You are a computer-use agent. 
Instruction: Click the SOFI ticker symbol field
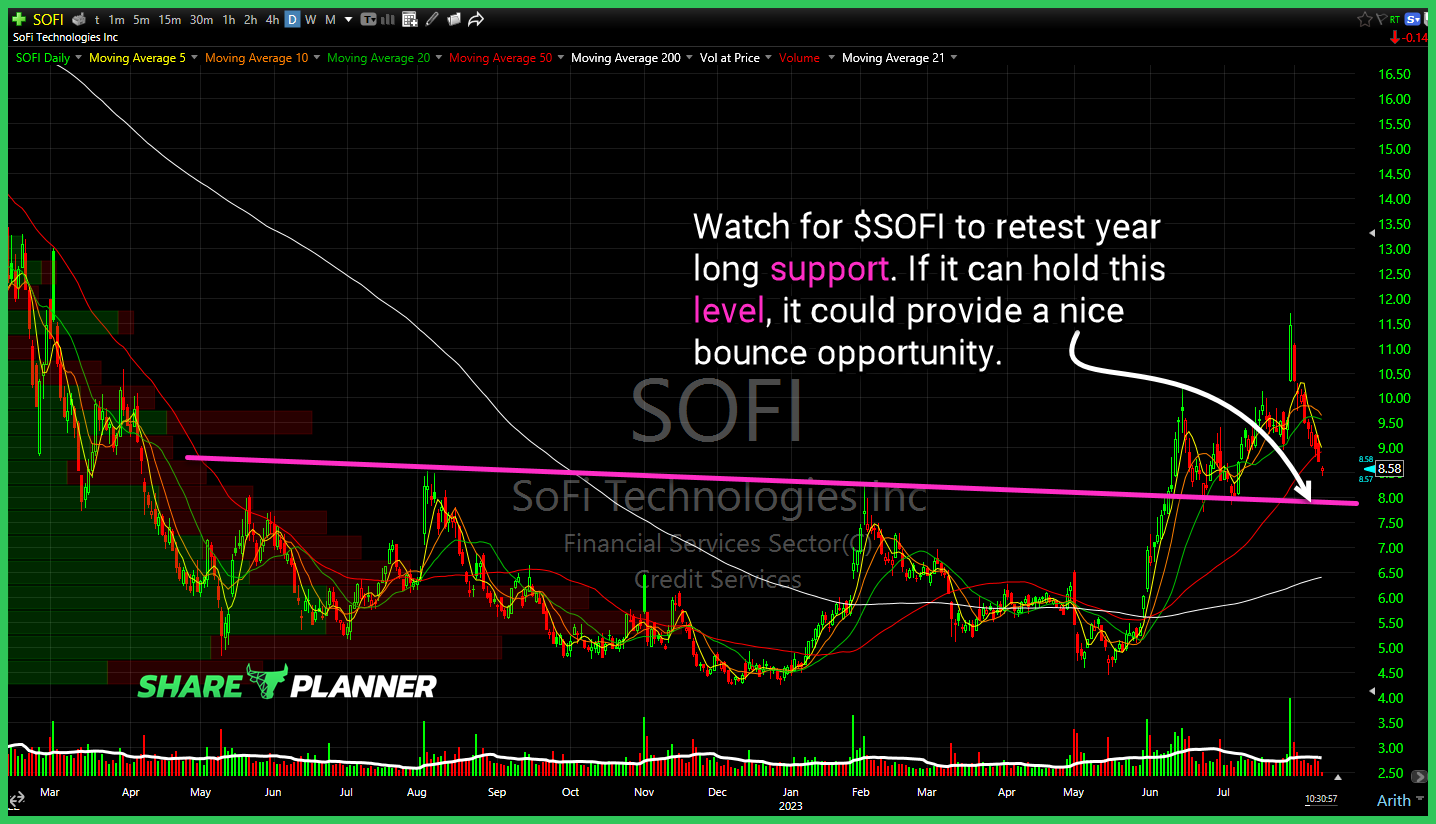pos(48,19)
